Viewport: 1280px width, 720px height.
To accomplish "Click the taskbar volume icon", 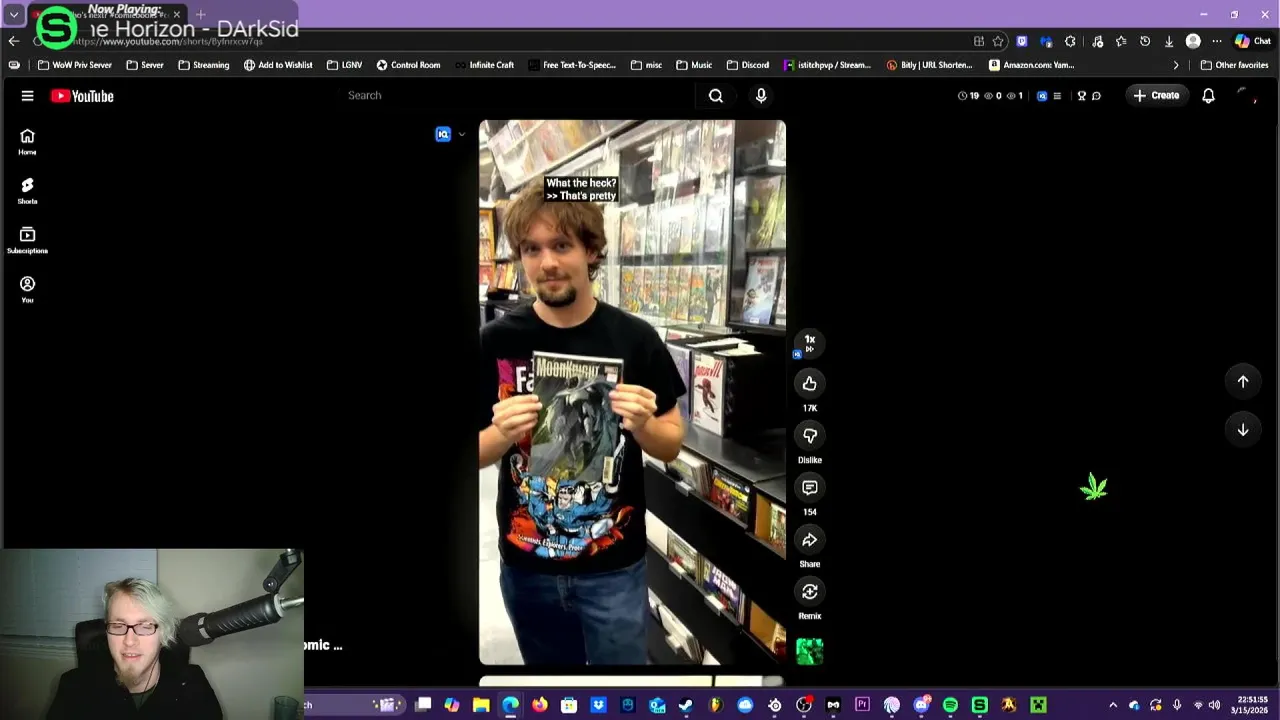I will 1214,705.
